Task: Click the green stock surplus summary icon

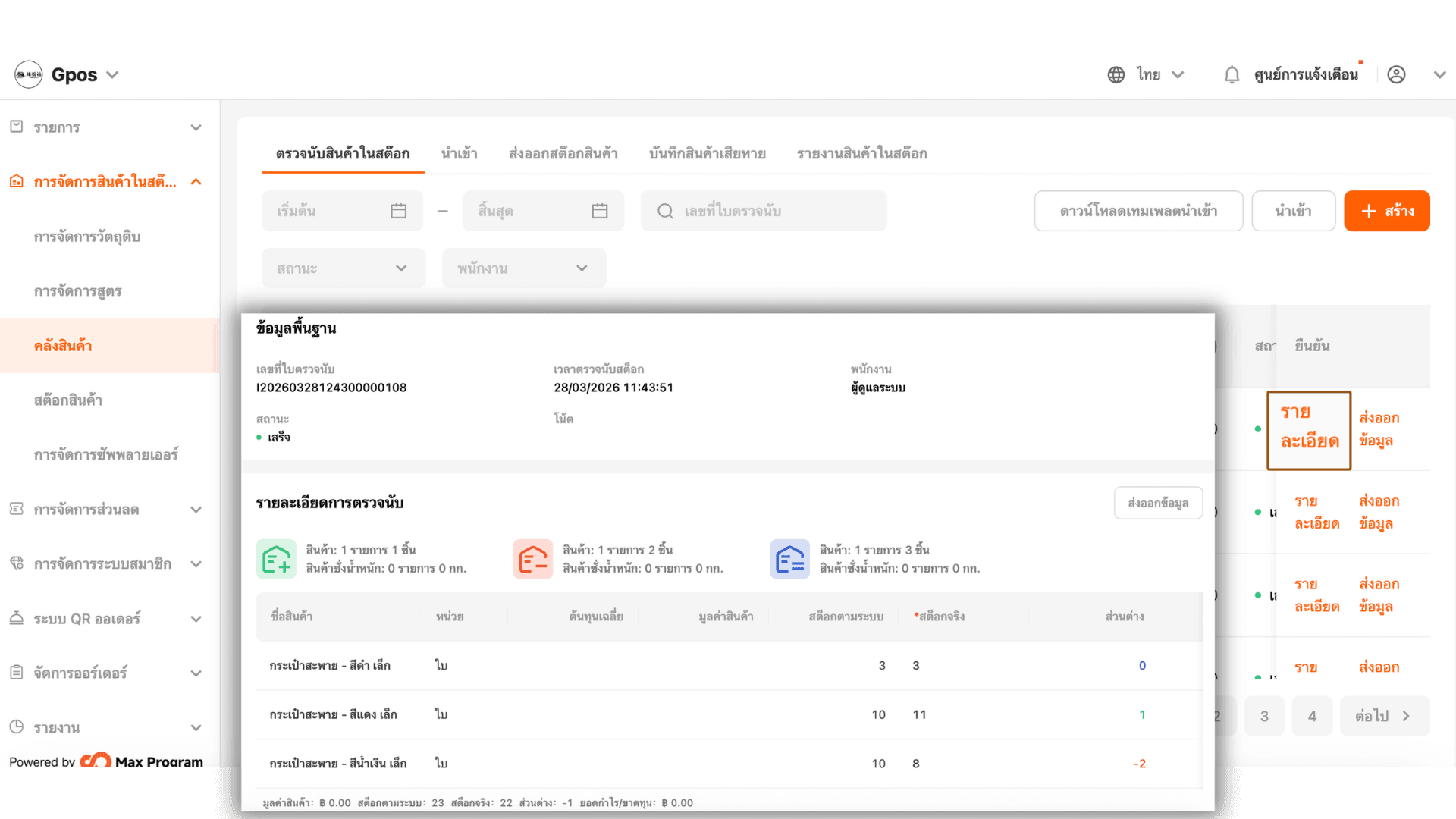Action: (276, 560)
